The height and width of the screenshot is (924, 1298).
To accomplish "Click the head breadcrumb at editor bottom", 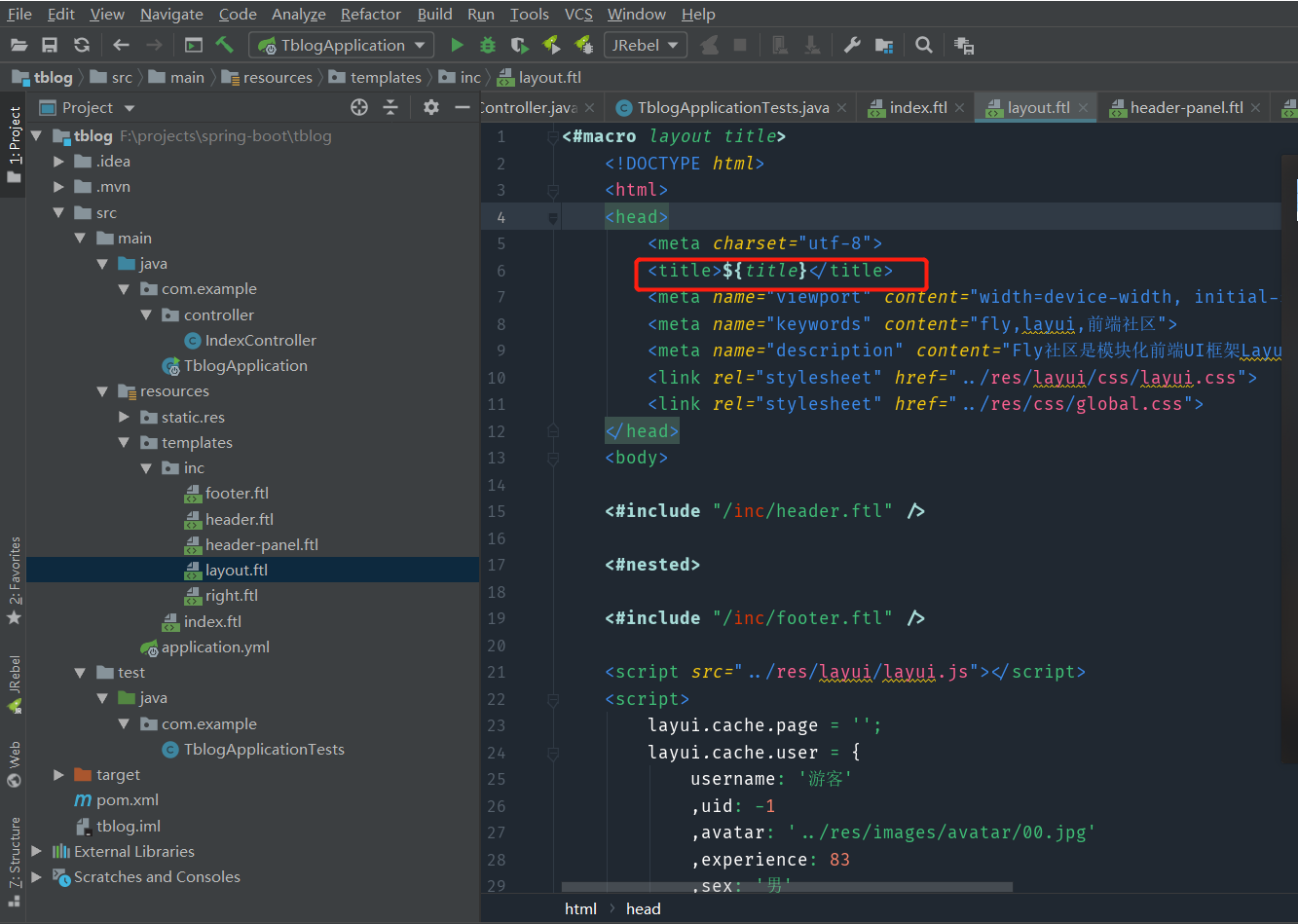I will point(643,908).
